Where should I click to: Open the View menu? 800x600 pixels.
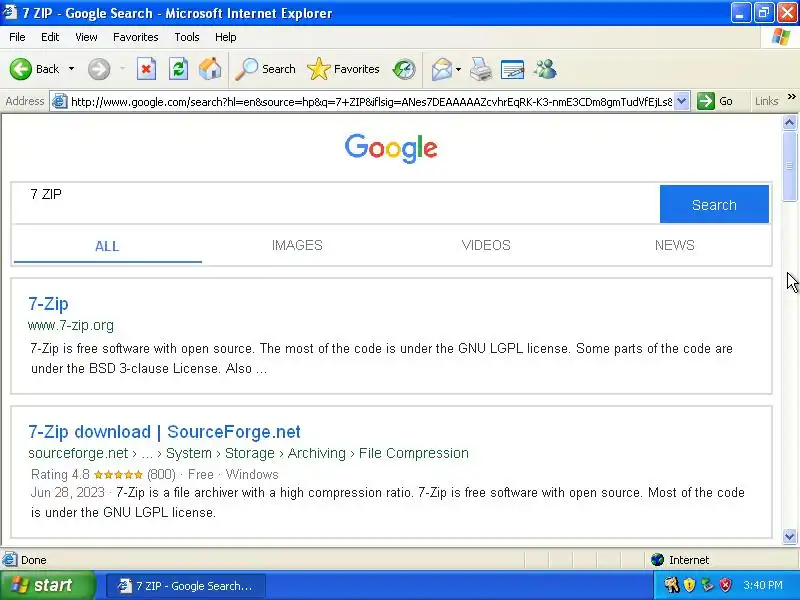tap(86, 37)
